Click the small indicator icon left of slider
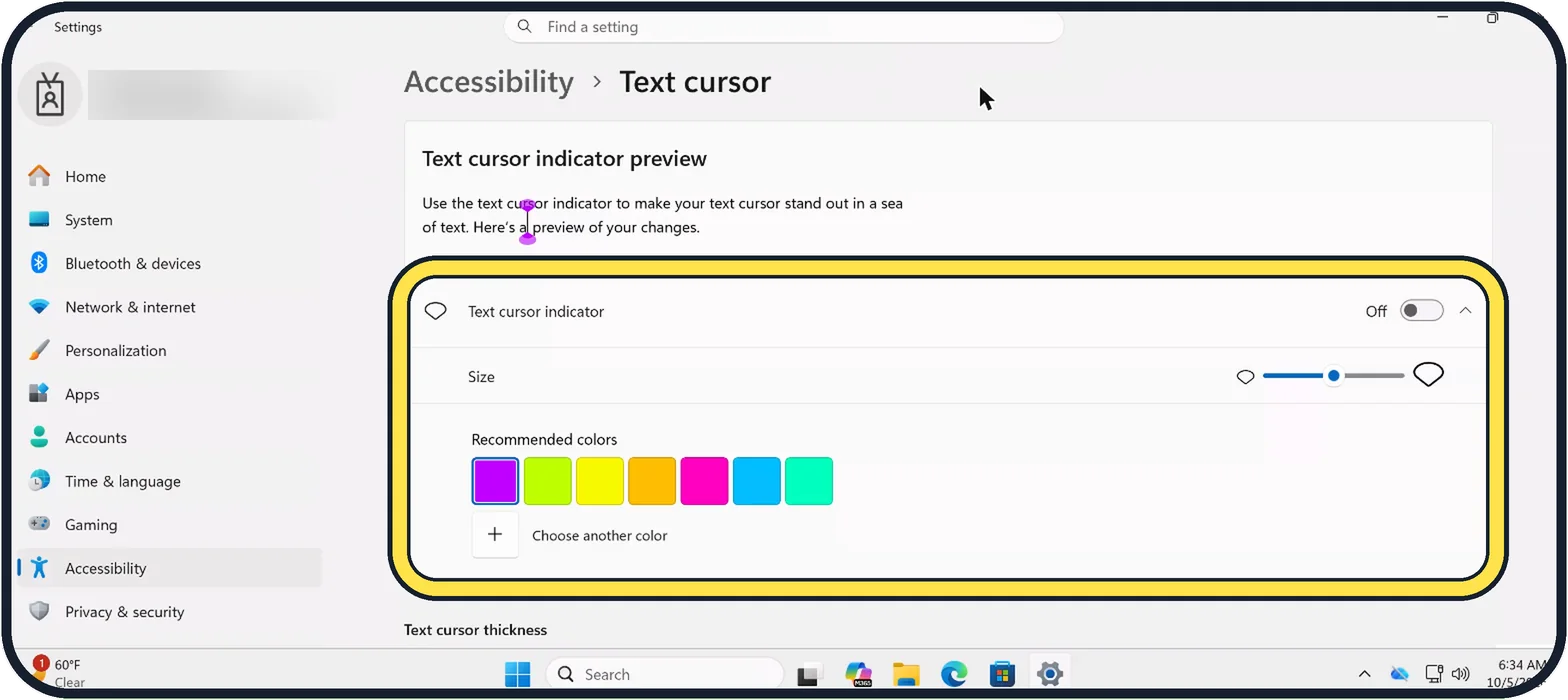 tap(1245, 377)
